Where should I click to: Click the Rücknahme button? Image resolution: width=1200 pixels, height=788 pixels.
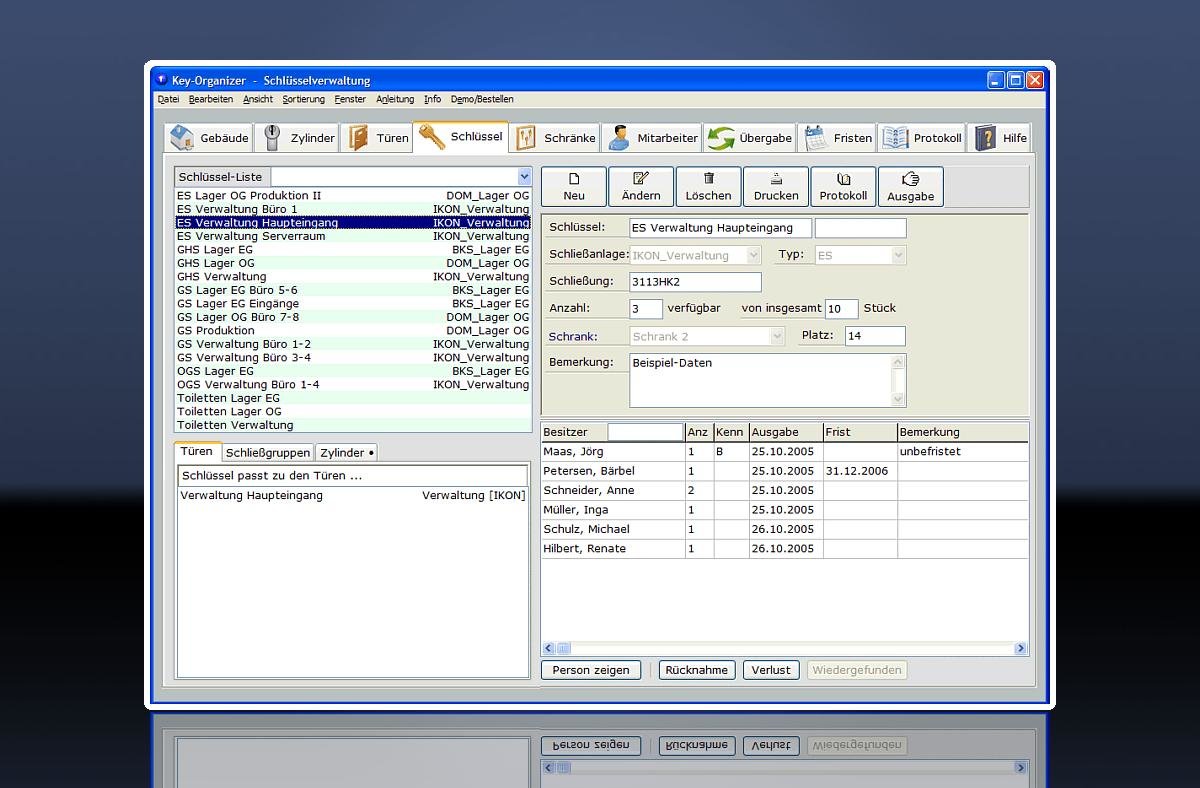[x=696, y=670]
